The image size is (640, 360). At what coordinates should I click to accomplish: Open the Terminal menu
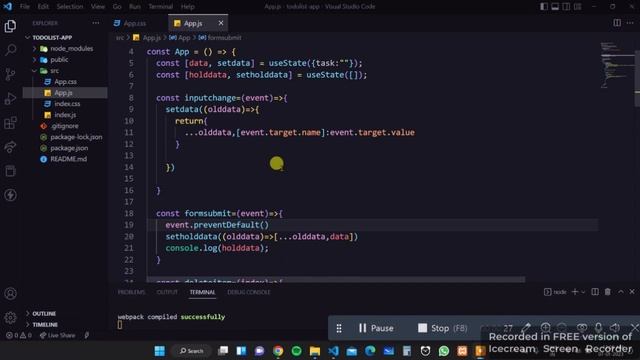[x=160, y=7]
